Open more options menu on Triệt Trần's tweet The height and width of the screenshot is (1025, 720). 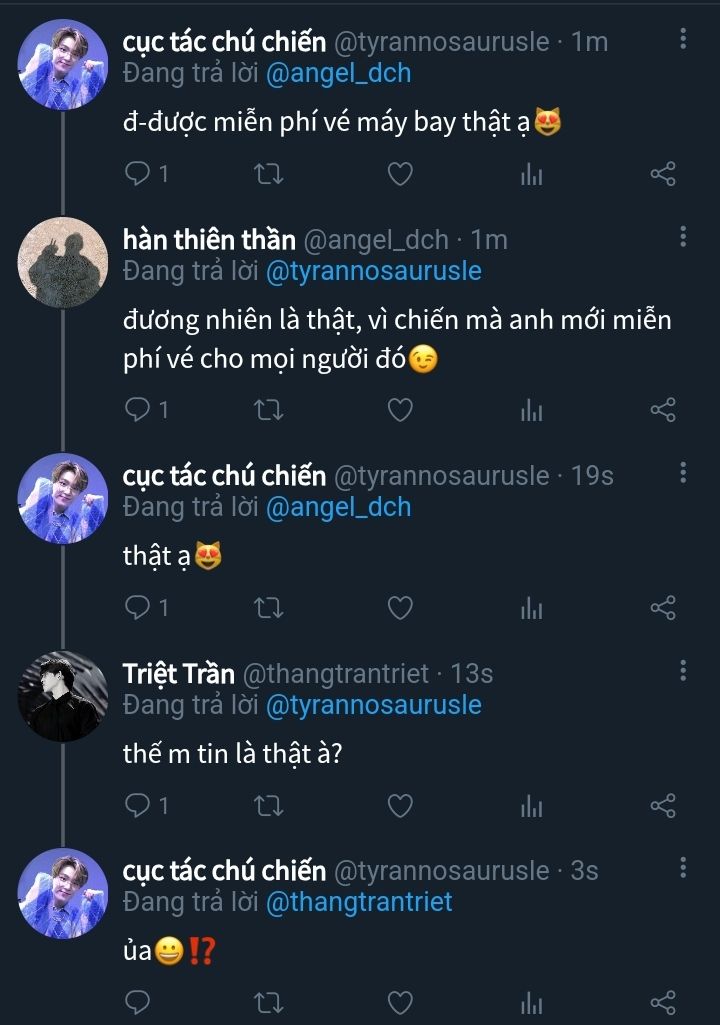(683, 671)
